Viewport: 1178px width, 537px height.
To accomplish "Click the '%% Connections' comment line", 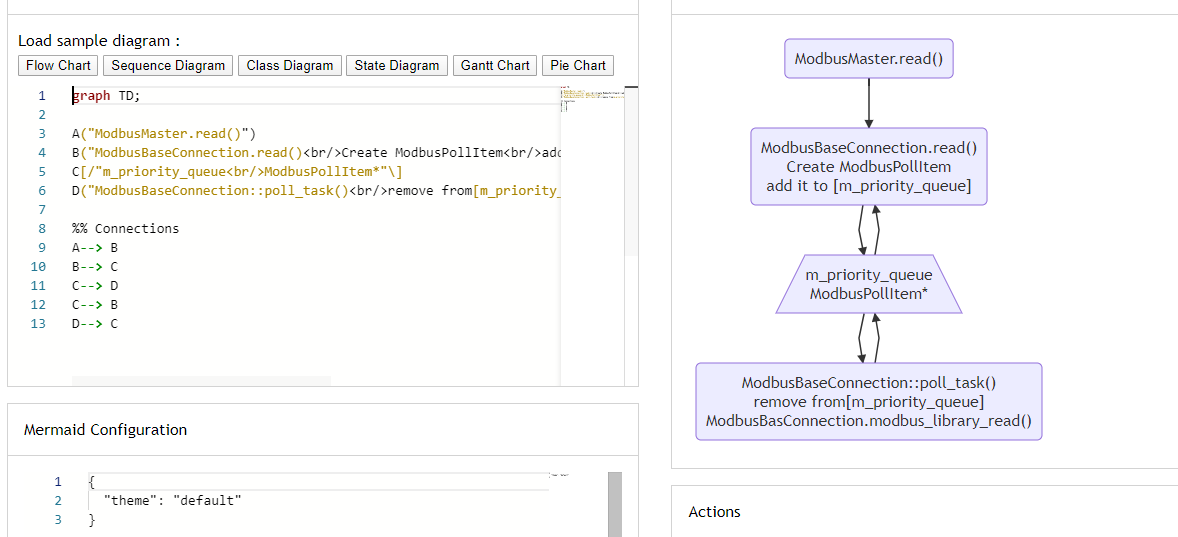I will [125, 228].
